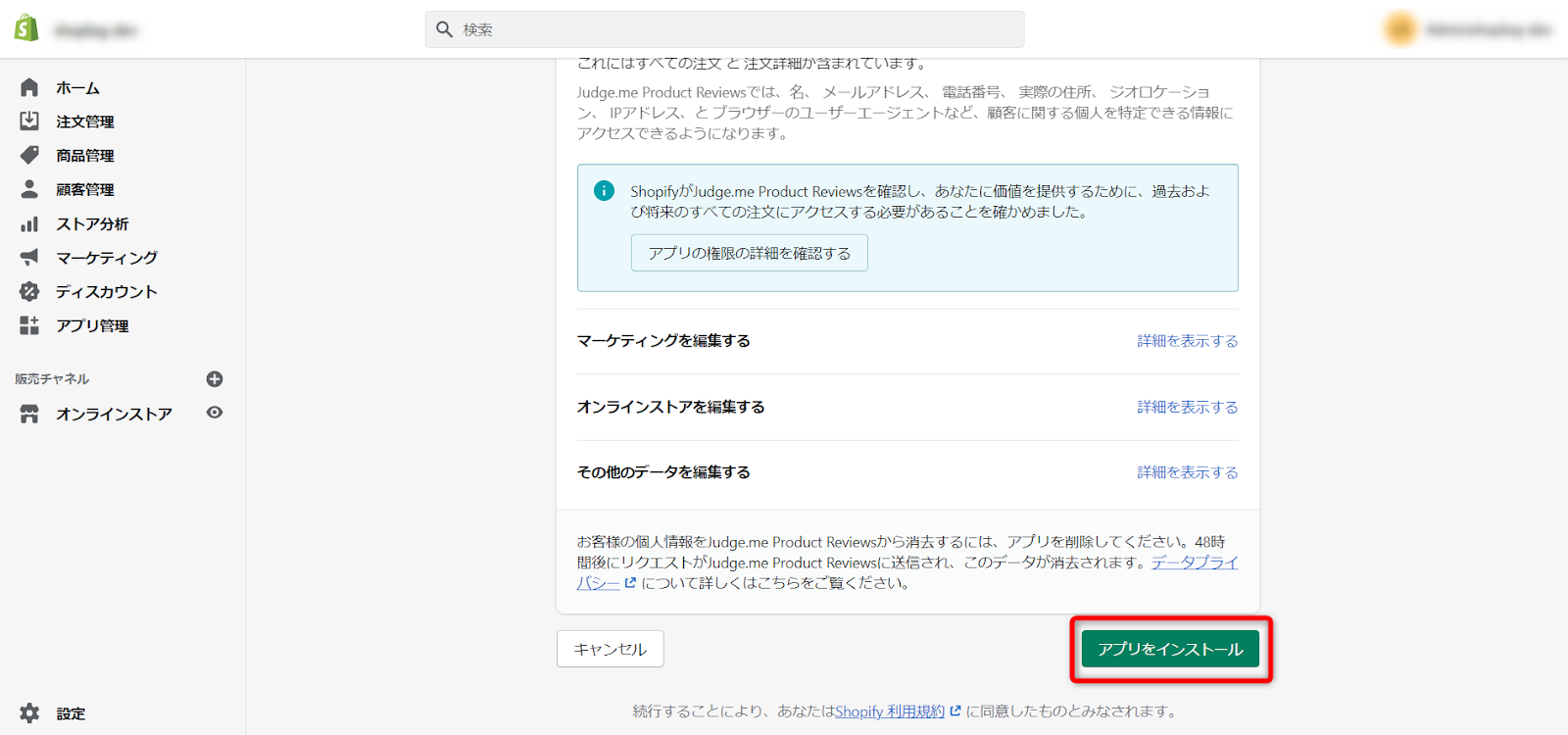Click the info circle icon in banner
This screenshot has height=735, width=1568.
605,190
